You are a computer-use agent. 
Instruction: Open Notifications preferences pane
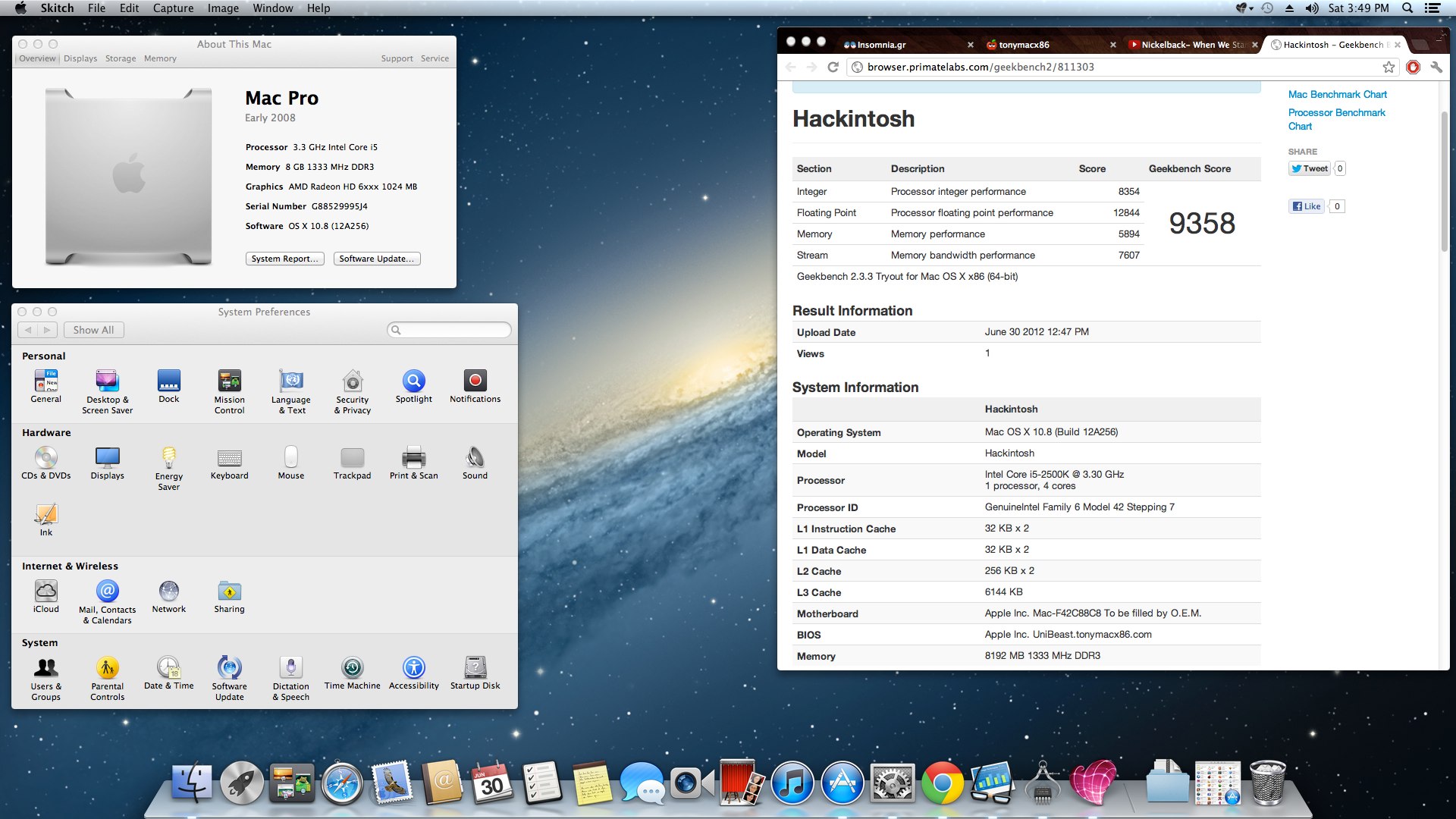(475, 386)
